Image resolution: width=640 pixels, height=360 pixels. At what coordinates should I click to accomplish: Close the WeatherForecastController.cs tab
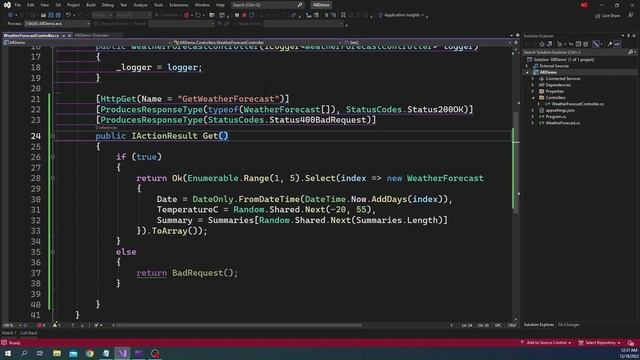pos(69,36)
